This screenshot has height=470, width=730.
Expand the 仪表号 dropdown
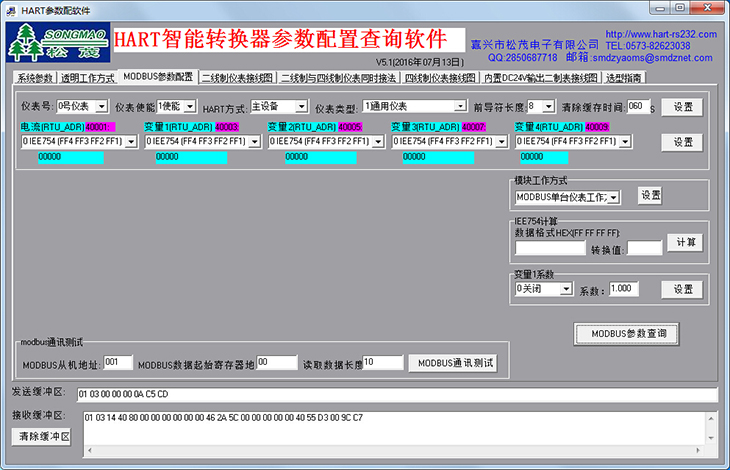click(x=101, y=106)
